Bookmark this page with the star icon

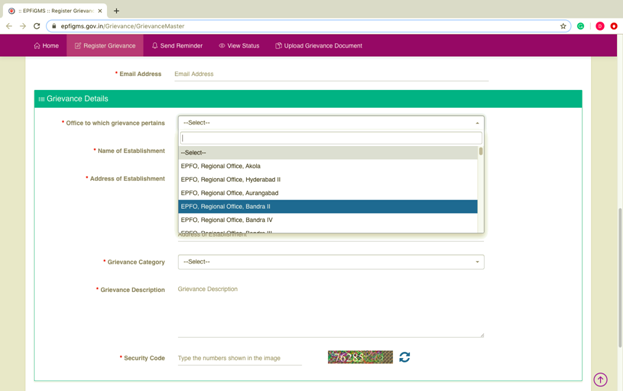(563, 26)
